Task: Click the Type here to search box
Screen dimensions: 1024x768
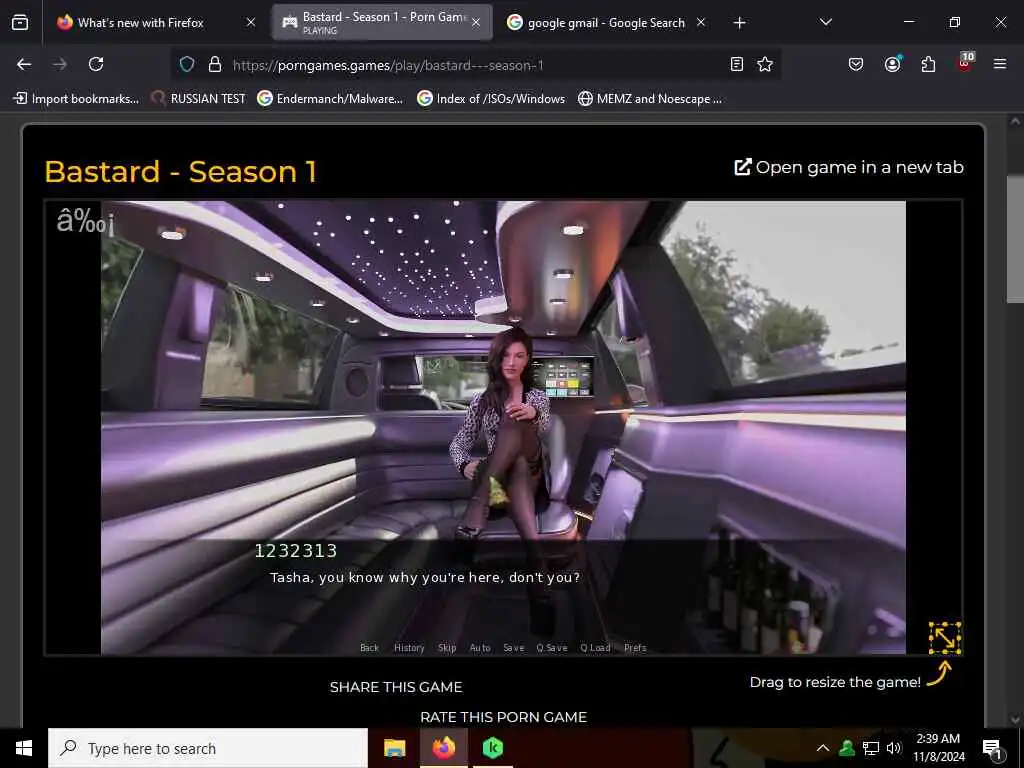Action: click(x=208, y=748)
